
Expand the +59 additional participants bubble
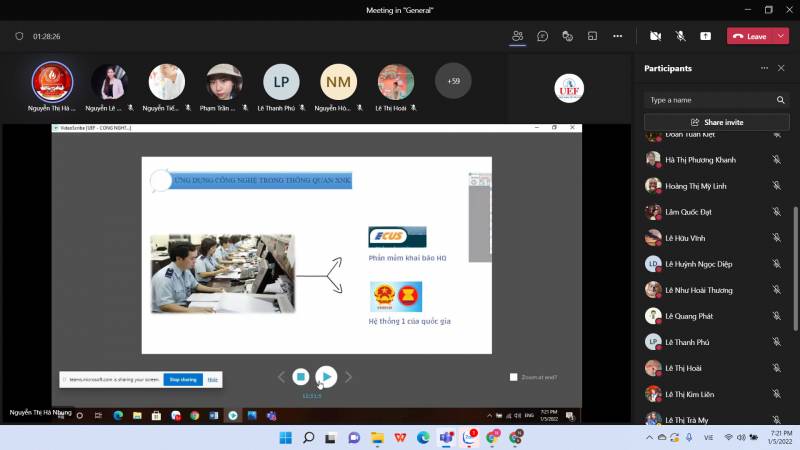click(x=453, y=81)
